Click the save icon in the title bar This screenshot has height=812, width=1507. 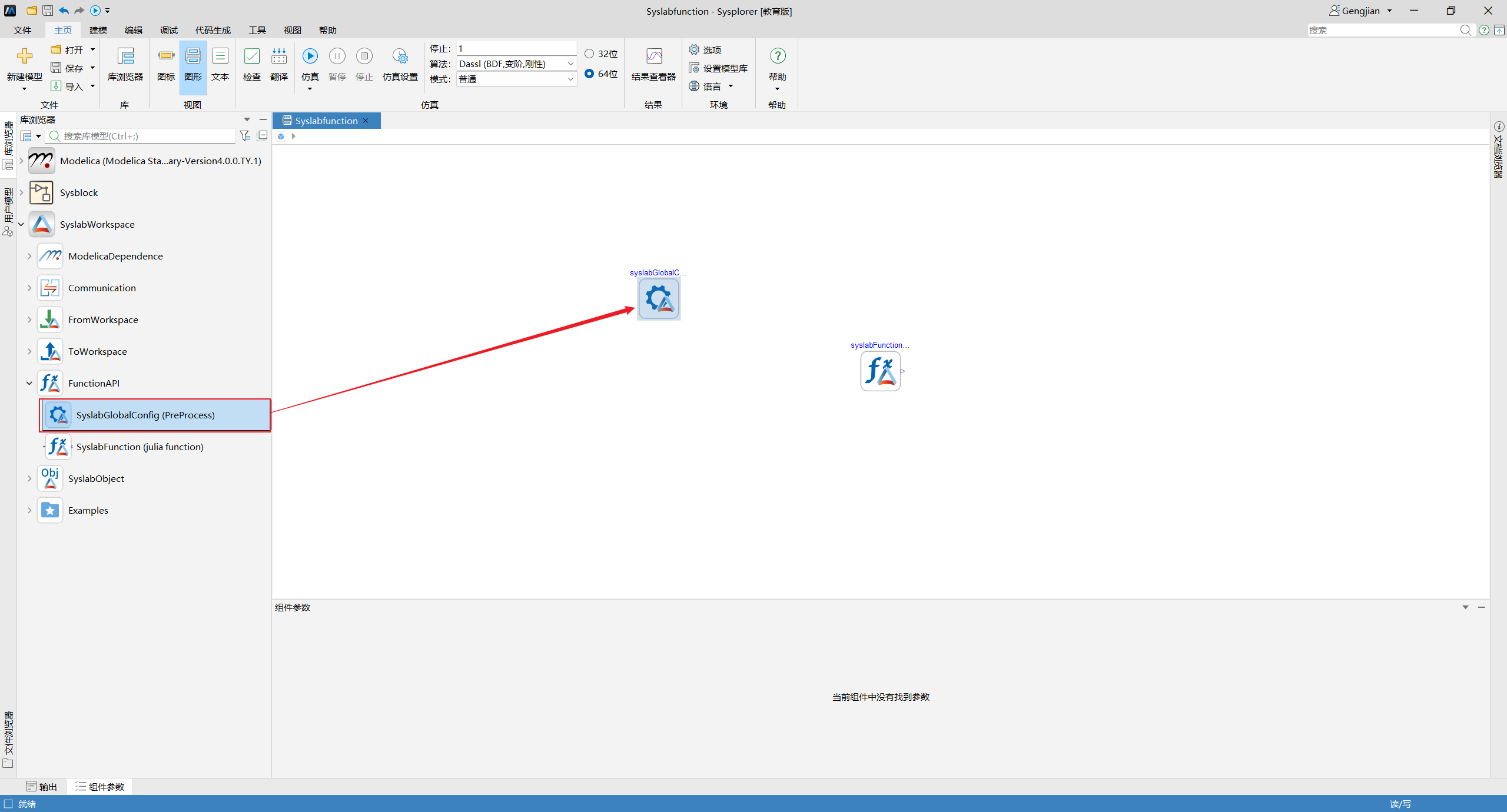pos(48,11)
